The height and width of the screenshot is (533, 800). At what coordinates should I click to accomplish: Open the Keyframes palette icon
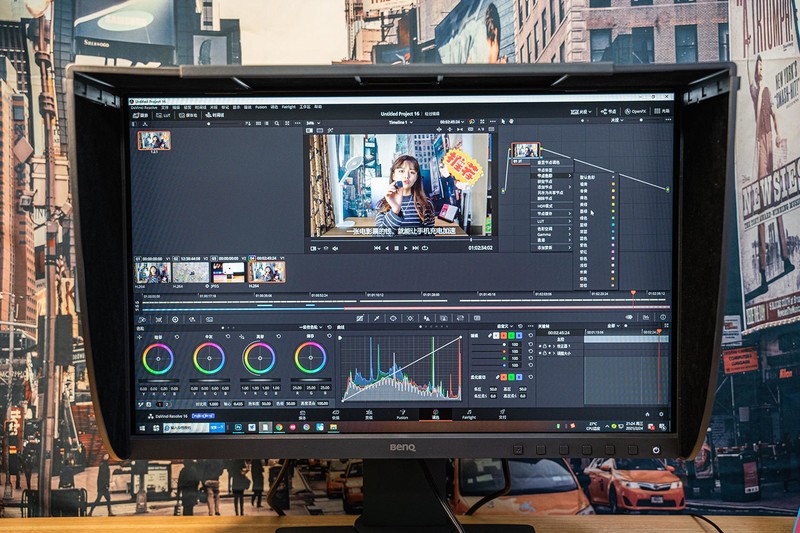pyautogui.click(x=629, y=317)
